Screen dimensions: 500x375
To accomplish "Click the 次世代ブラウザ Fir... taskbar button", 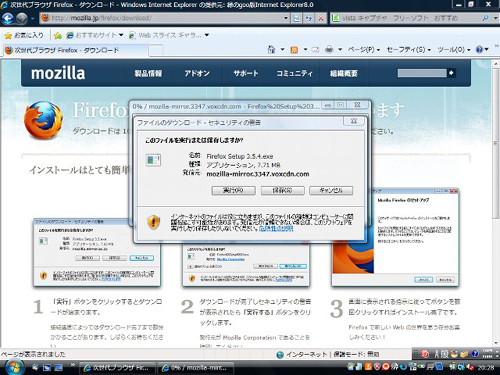I will pyautogui.click(x=117, y=368).
